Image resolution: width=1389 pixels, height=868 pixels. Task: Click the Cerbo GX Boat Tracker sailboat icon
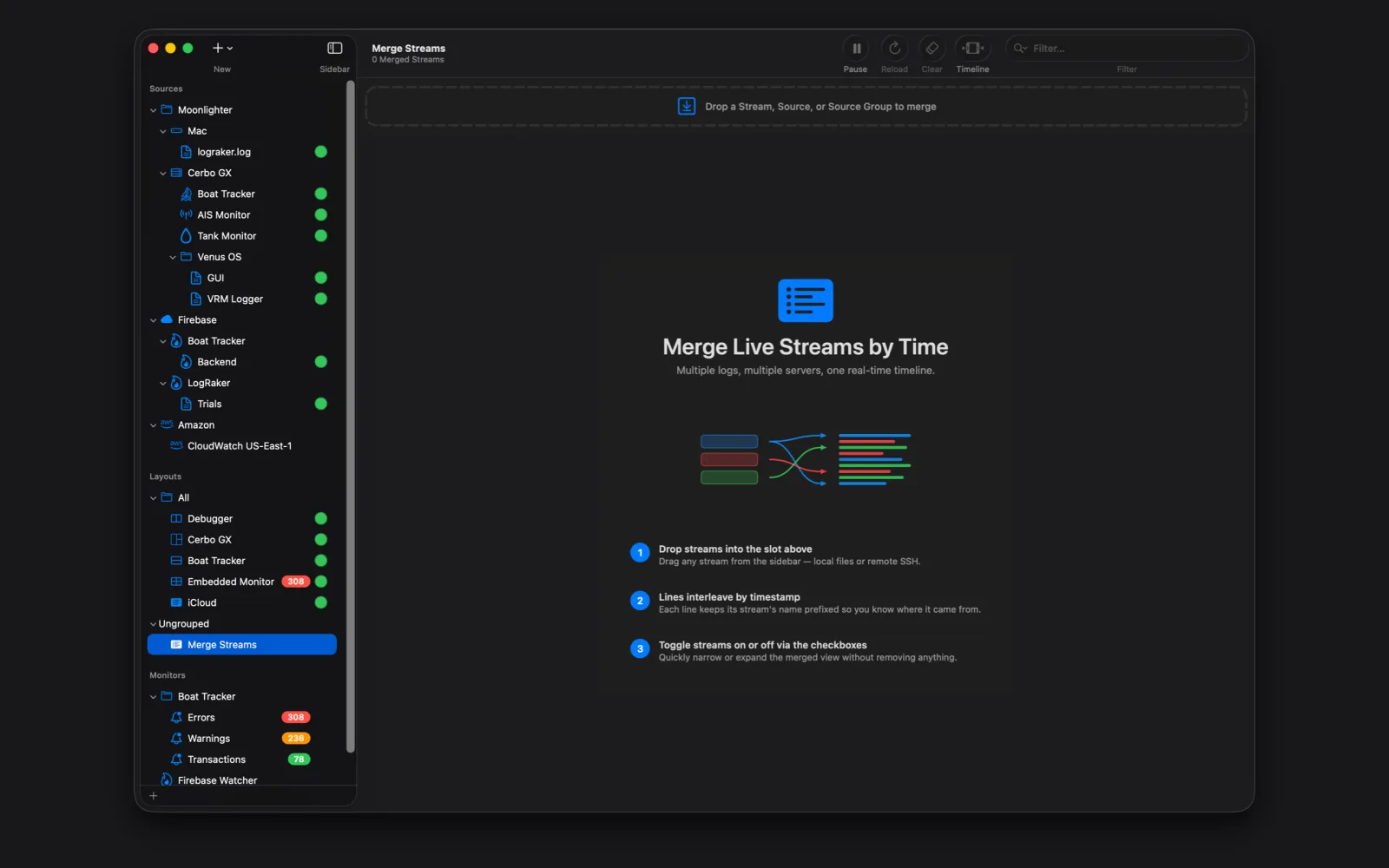186,194
